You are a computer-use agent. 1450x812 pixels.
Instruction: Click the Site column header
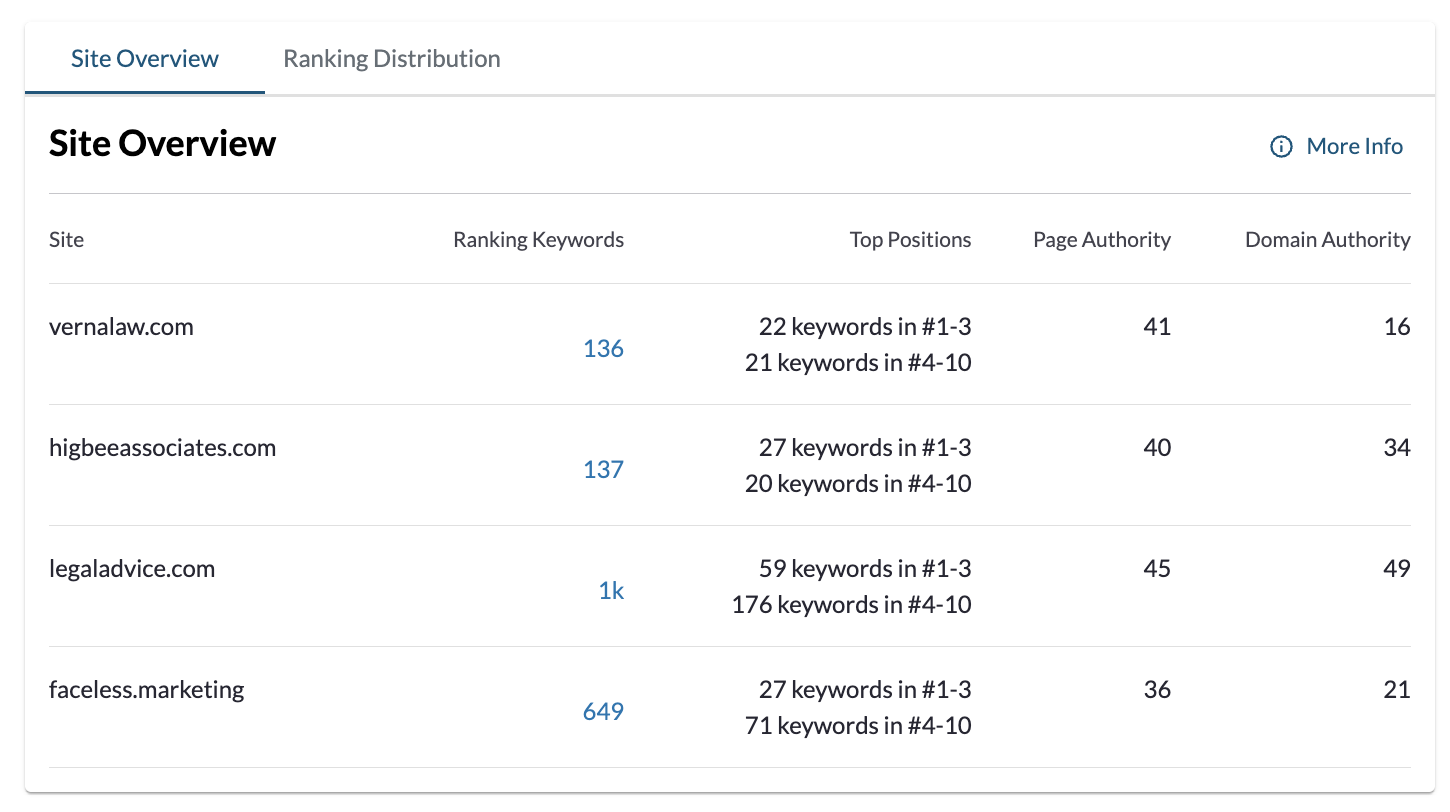(67, 240)
